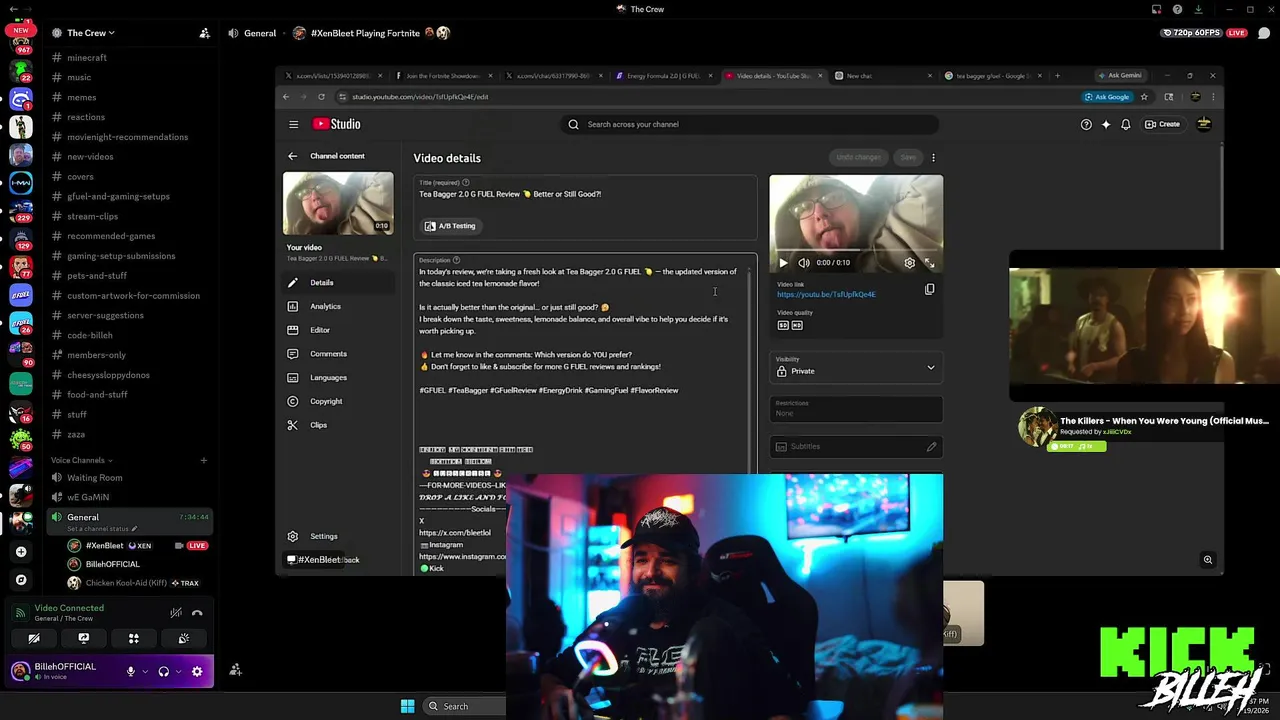The height and width of the screenshot is (720, 1280).
Task: Mute the video preview volume
Action: (x=803, y=263)
